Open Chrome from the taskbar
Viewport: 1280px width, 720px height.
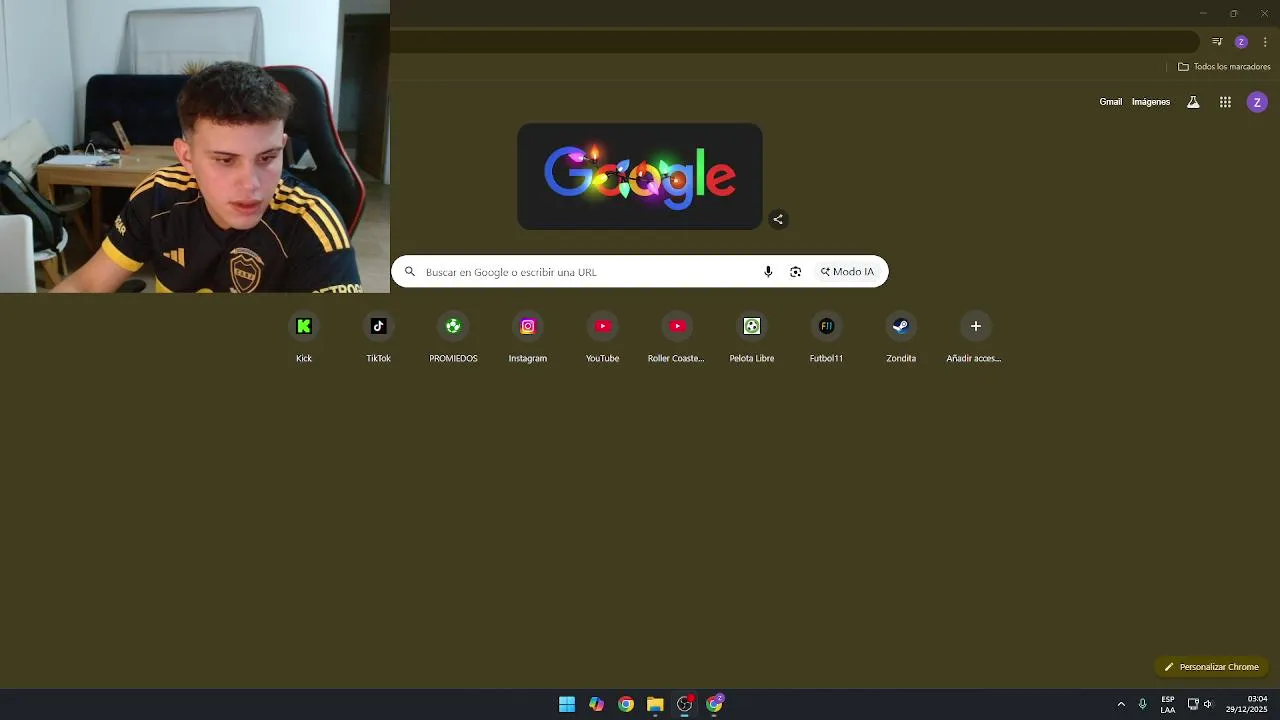626,704
